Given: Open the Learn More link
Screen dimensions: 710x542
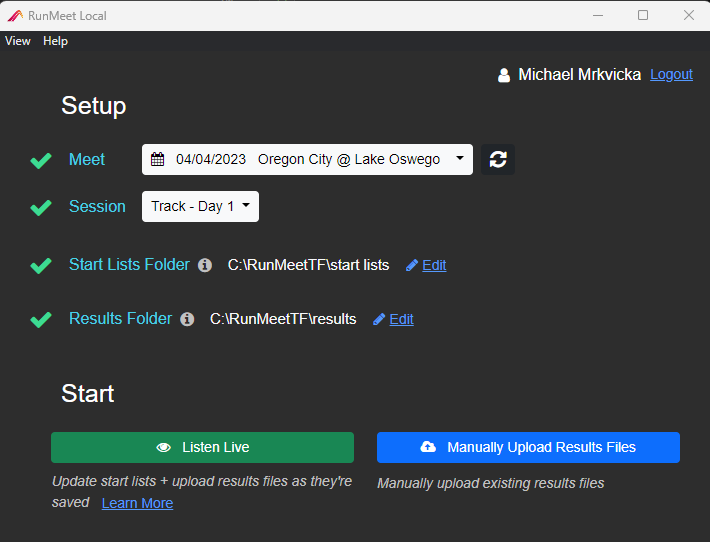Looking at the screenshot, I should [x=137, y=504].
